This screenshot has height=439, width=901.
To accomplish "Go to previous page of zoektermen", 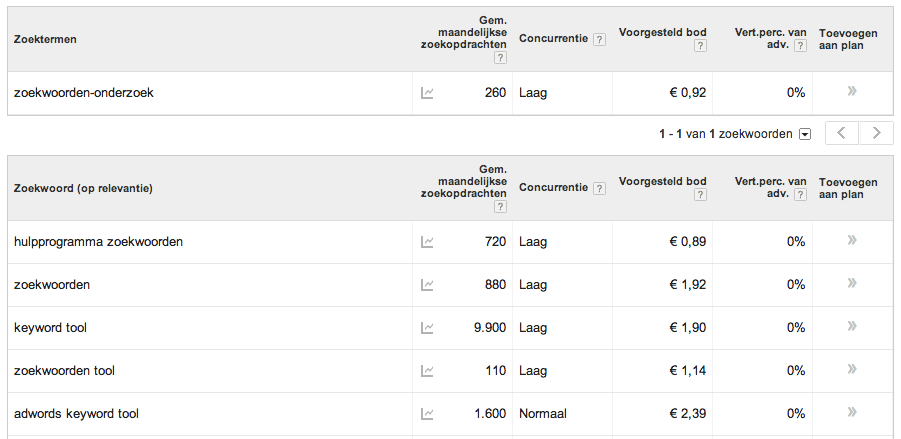I will (x=842, y=133).
